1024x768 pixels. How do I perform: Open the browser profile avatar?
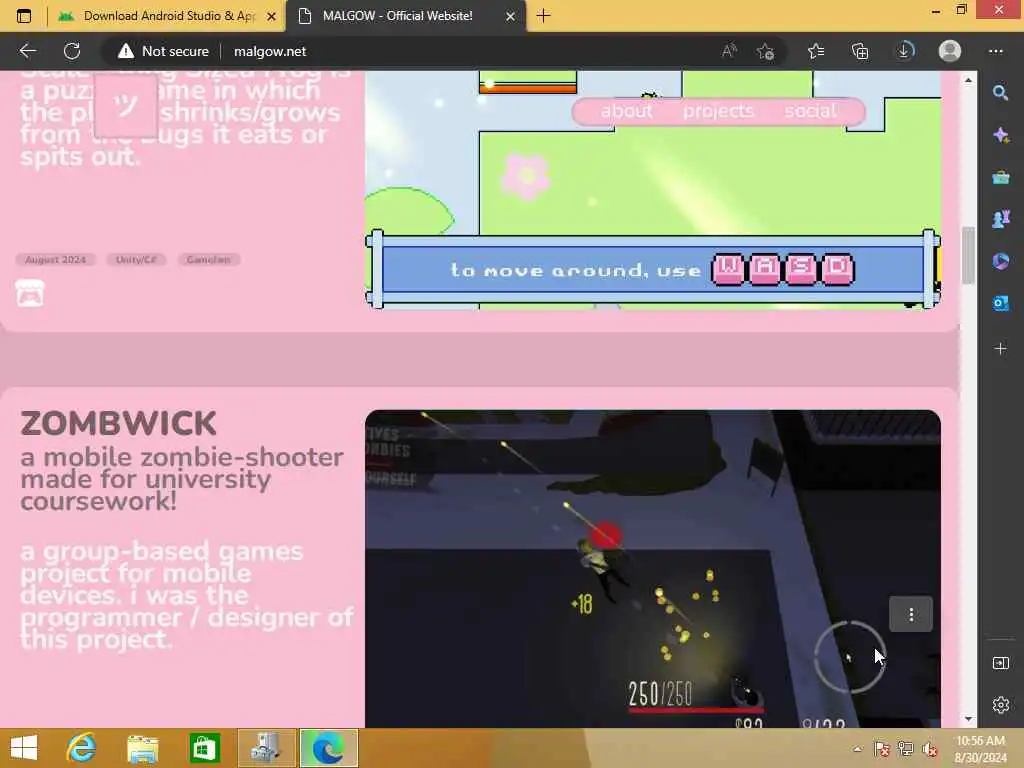click(950, 51)
